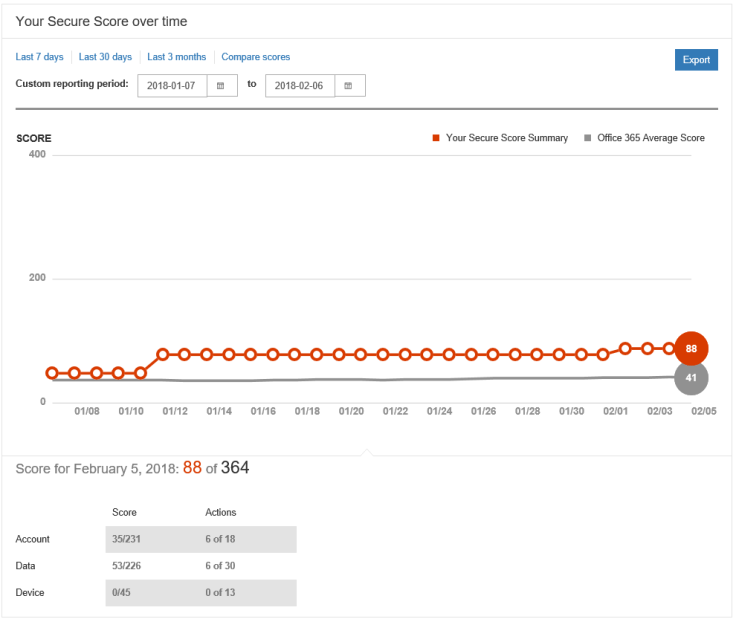
Task: Click the gray 41 average score bubble
Action: (x=691, y=378)
